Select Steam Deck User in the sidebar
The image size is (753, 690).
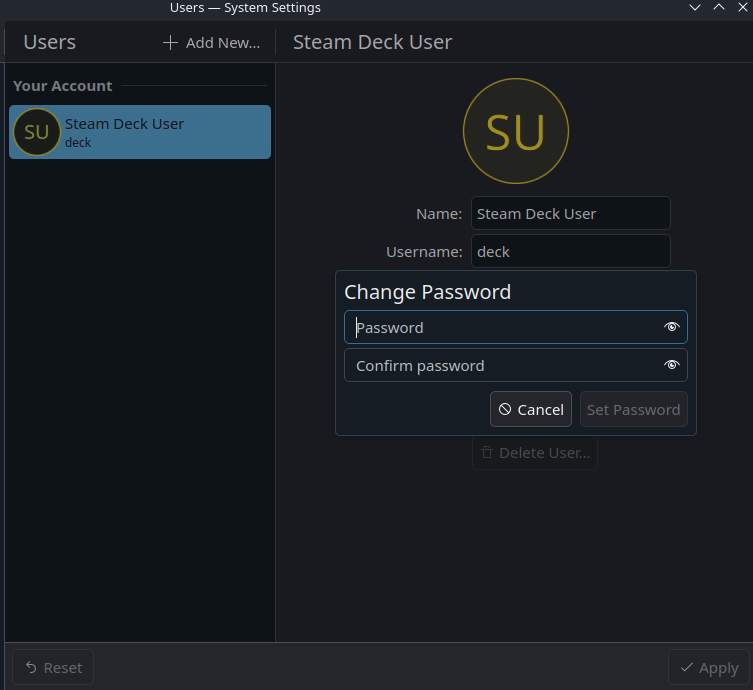pos(140,132)
